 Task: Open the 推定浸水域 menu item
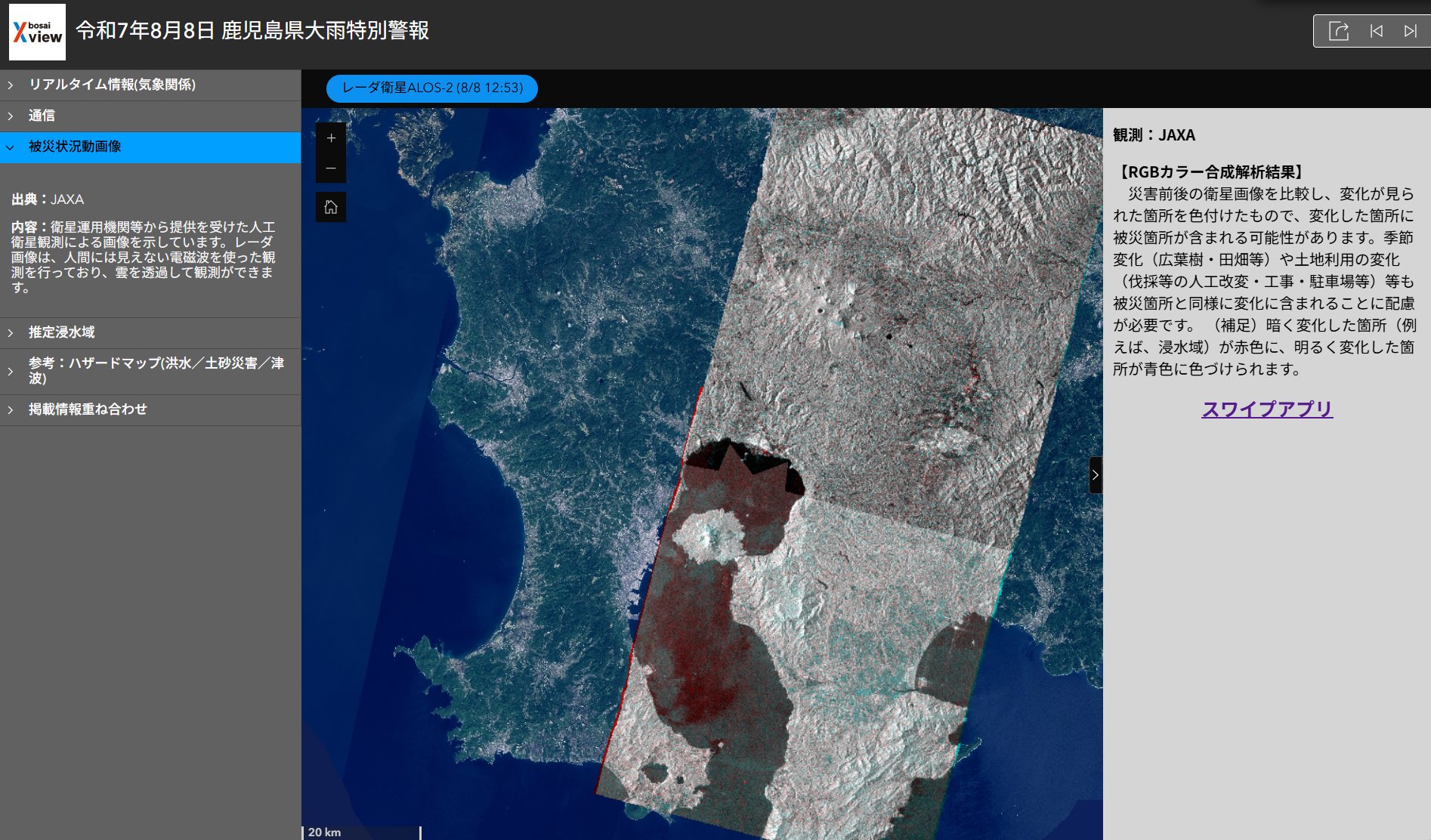[150, 333]
